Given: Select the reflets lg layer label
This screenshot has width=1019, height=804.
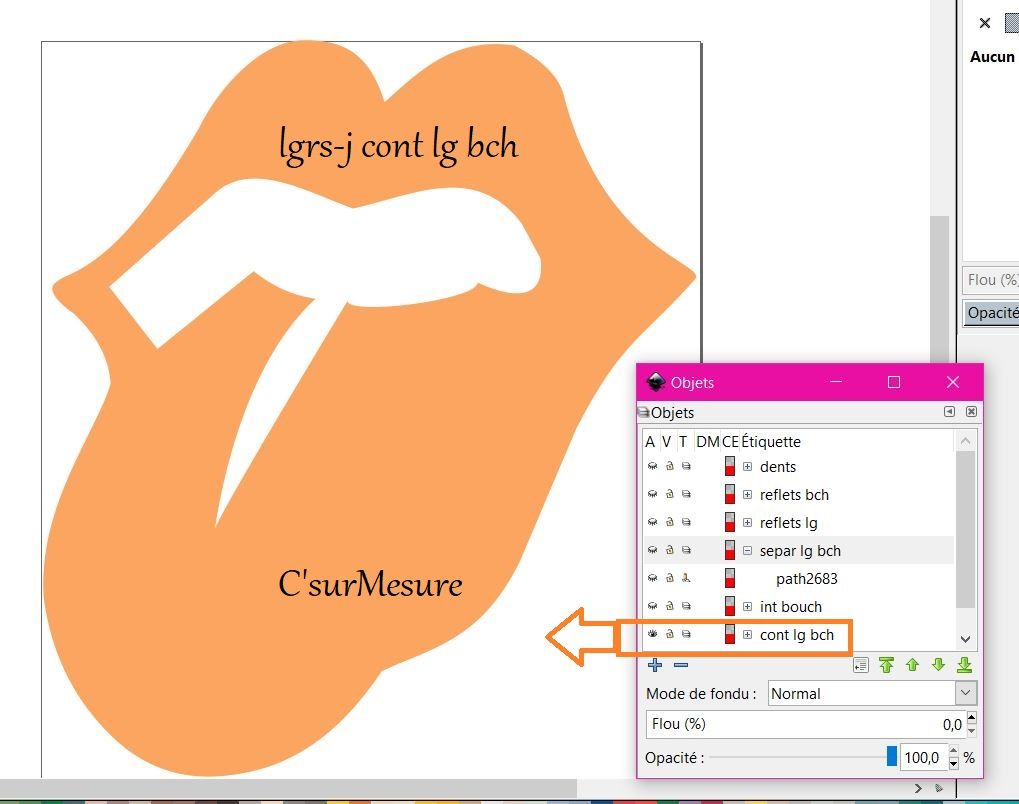Looking at the screenshot, I should click(x=788, y=523).
